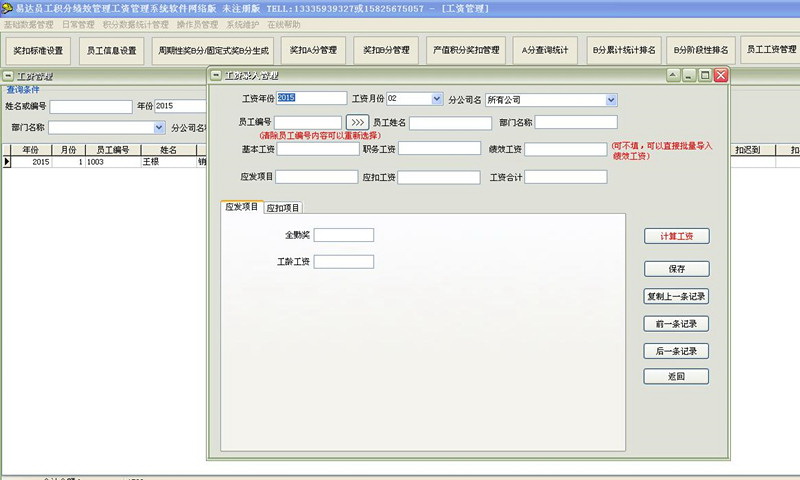Click the 工资合计 input field
This screenshot has width=800, height=480.
click(566, 177)
